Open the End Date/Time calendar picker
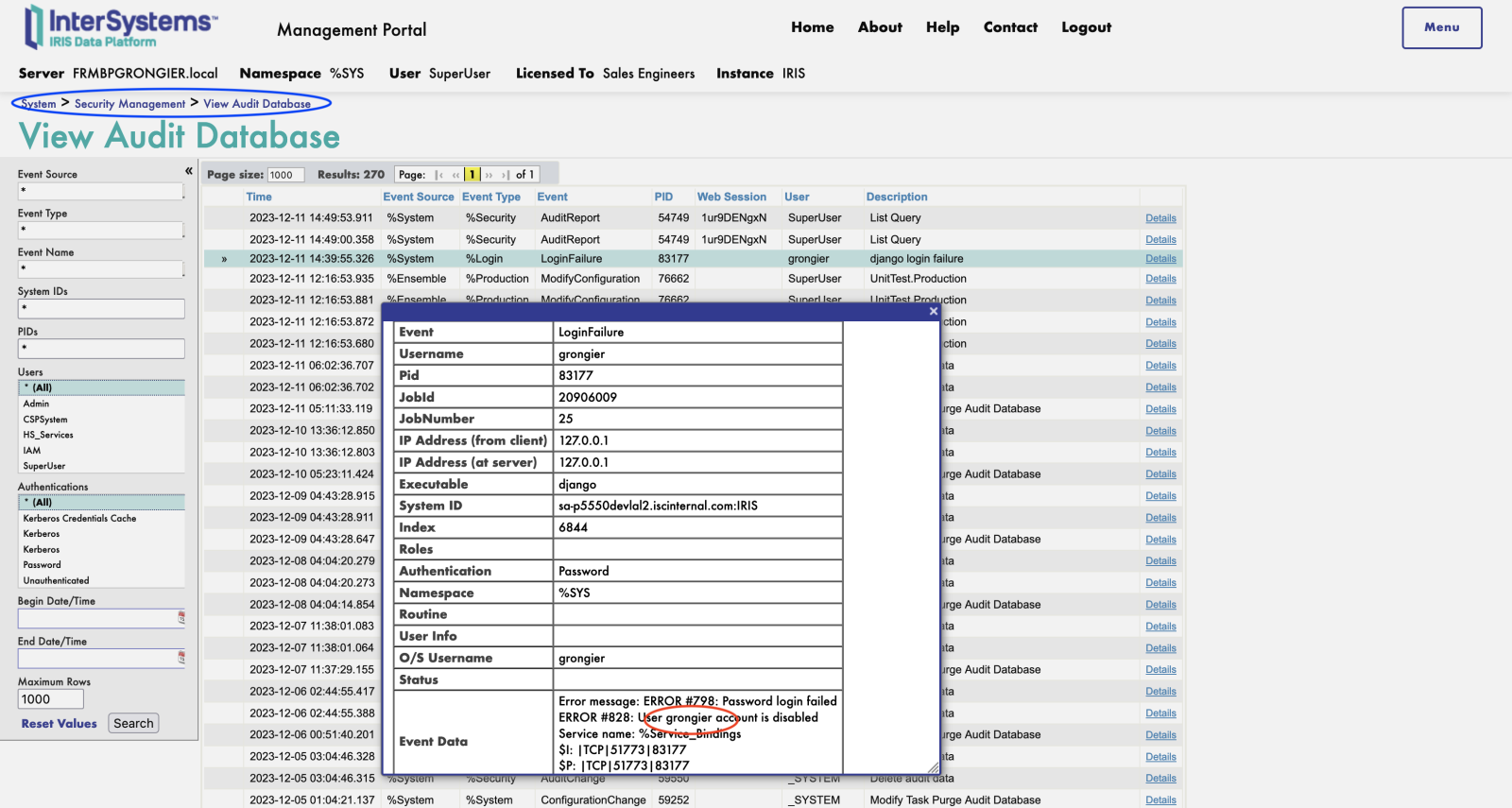This screenshot has width=1512, height=808. (x=181, y=658)
